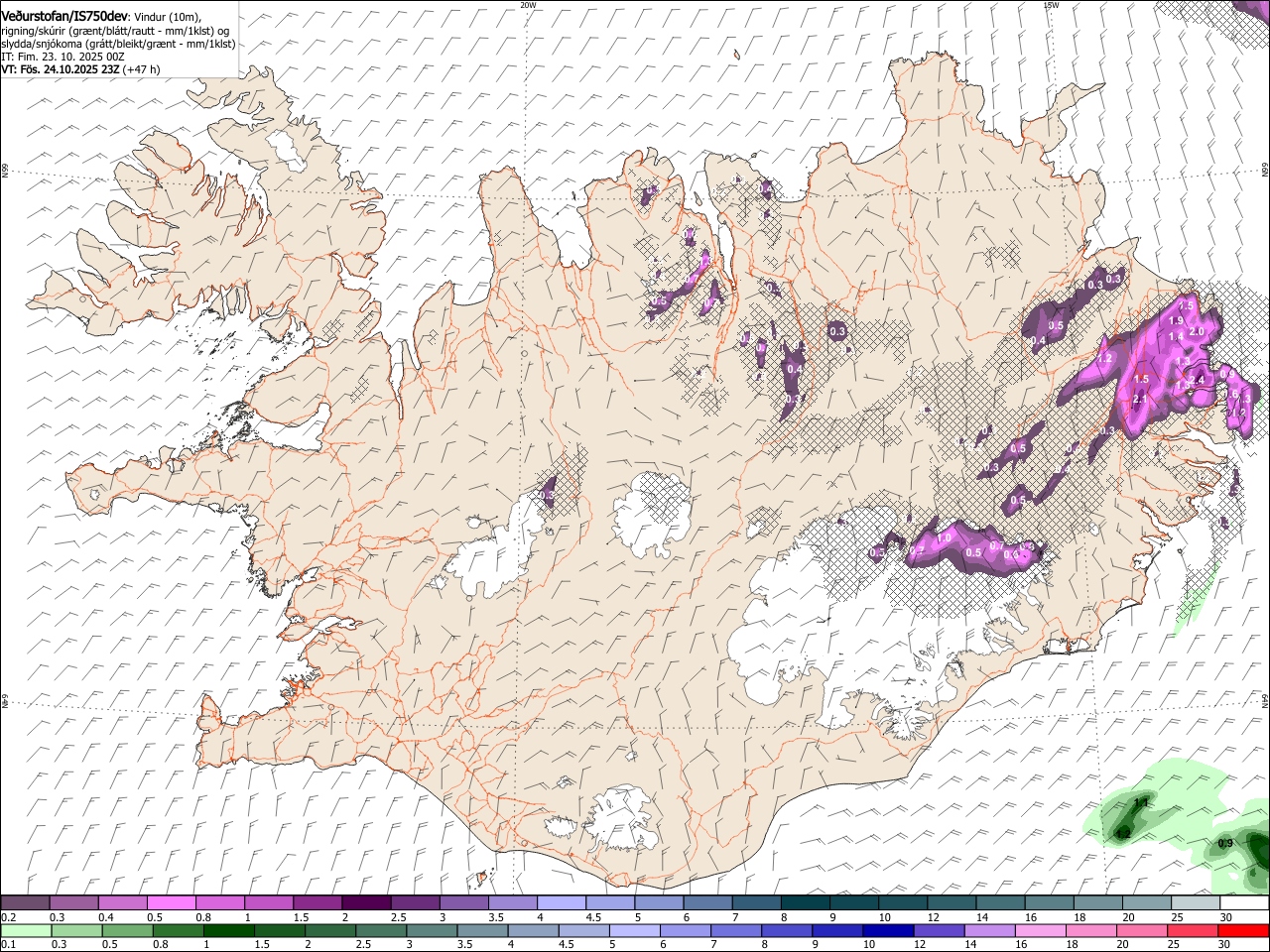Screen dimensions: 1270x952
Task: Select the dark teal 8–9 swatch in the upper scale
Action: click(806, 903)
